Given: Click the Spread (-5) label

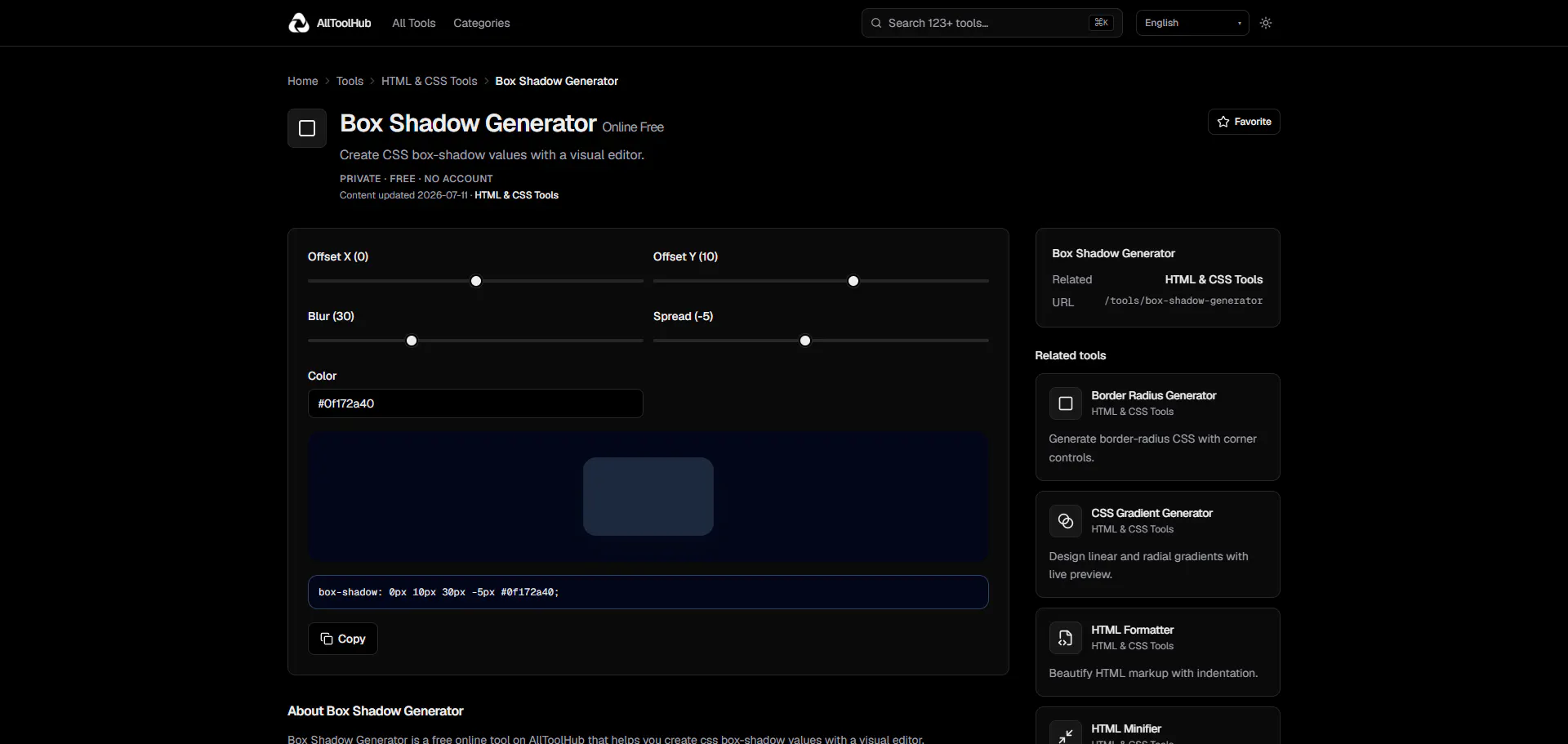Looking at the screenshot, I should click(683, 316).
